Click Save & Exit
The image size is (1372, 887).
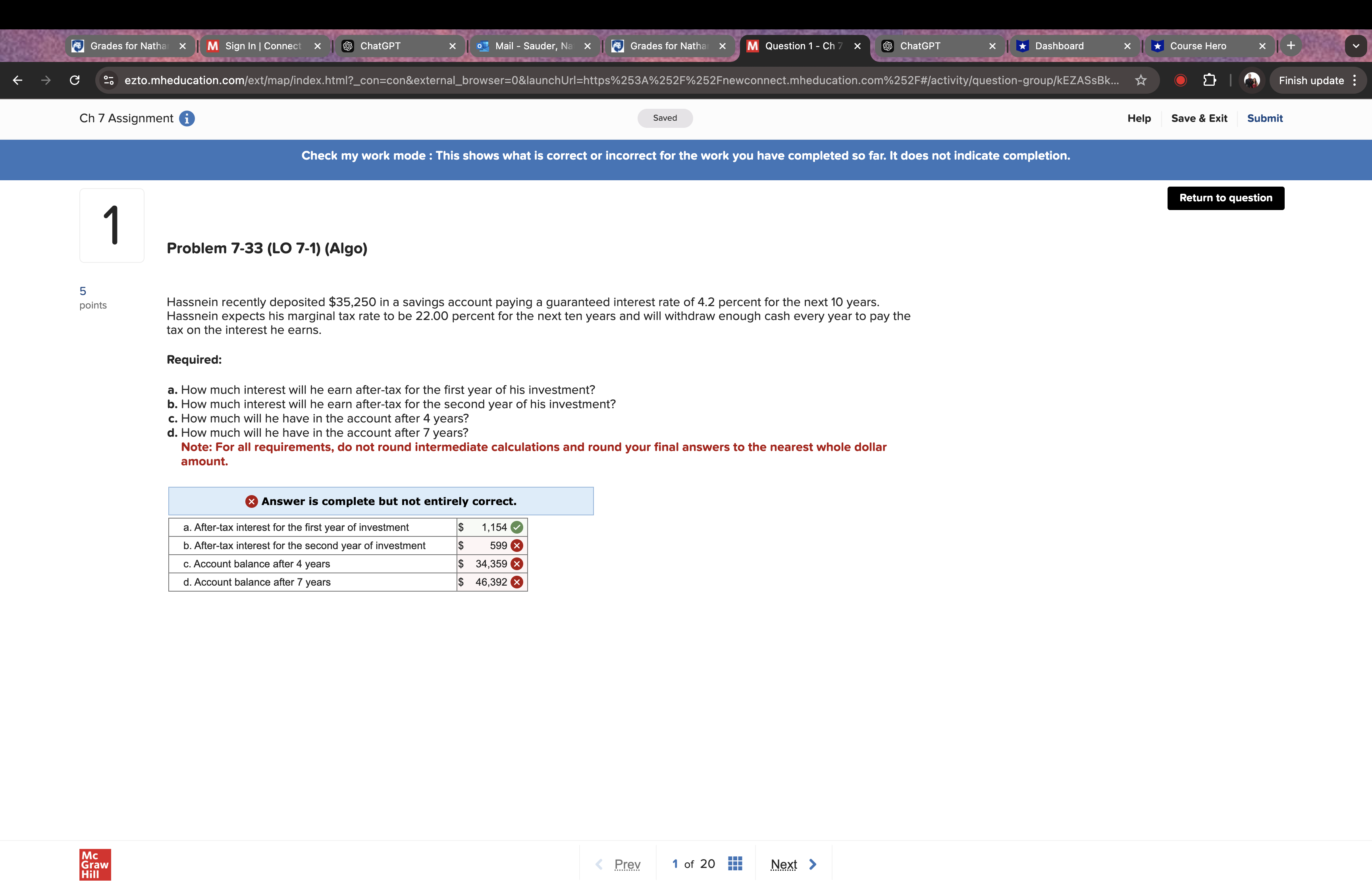pos(1199,119)
